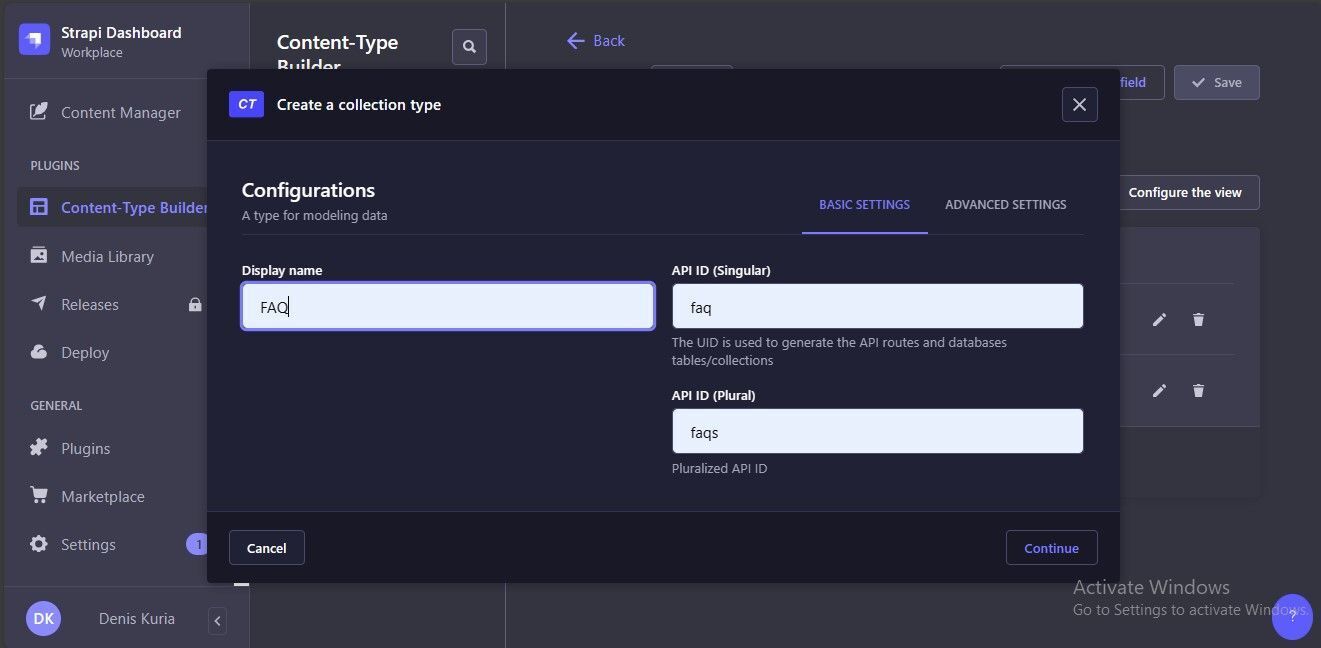Screen dimensions: 1321x648
Task: Open the Media Library plugin
Action: click(107, 257)
